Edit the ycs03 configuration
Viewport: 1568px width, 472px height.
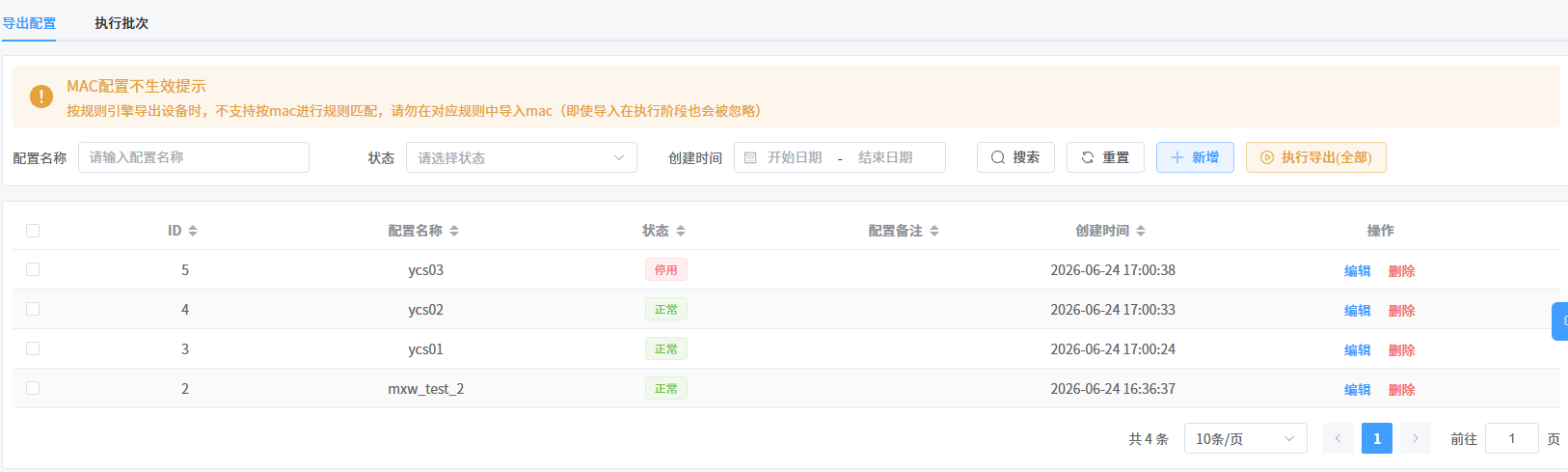1358,271
